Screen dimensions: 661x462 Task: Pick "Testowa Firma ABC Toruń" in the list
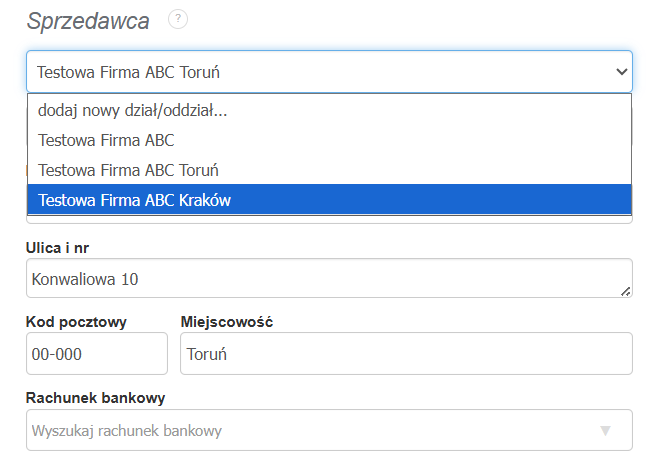pos(129,170)
